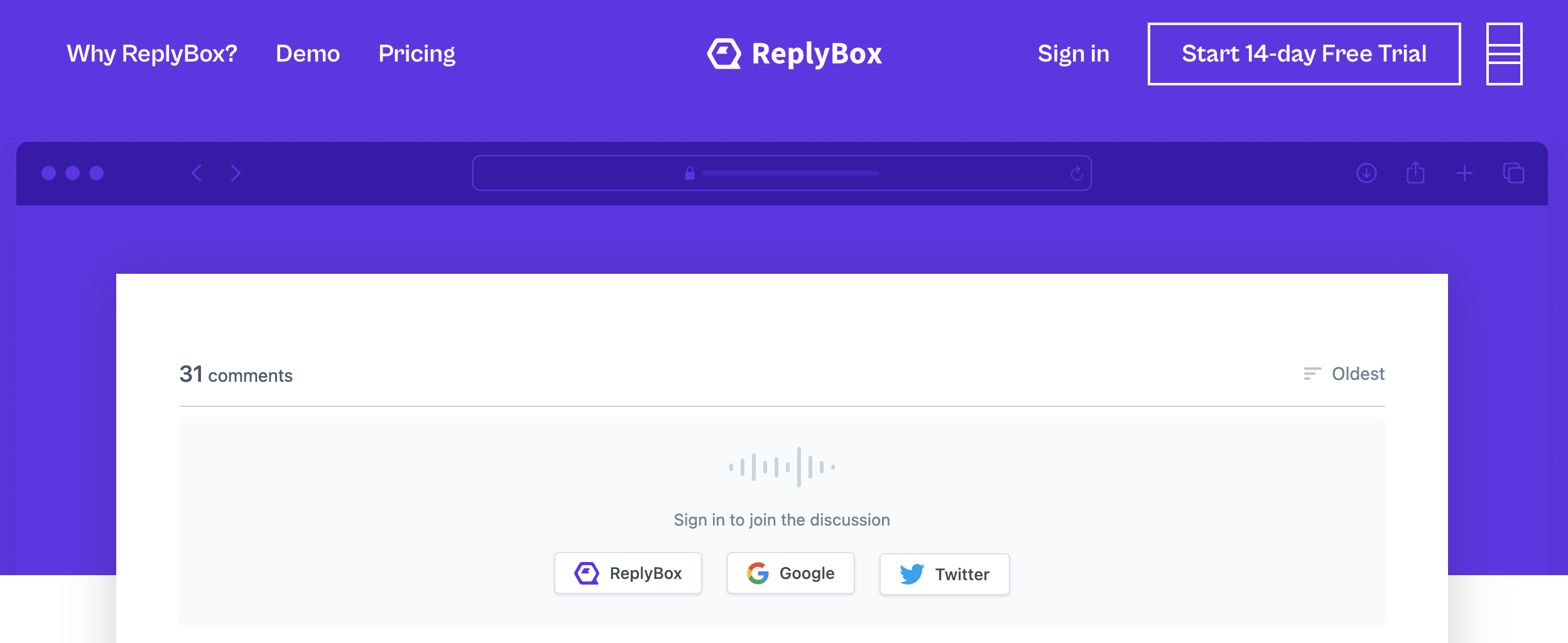Open the Pricing page
The image size is (1568, 643).
coord(416,54)
